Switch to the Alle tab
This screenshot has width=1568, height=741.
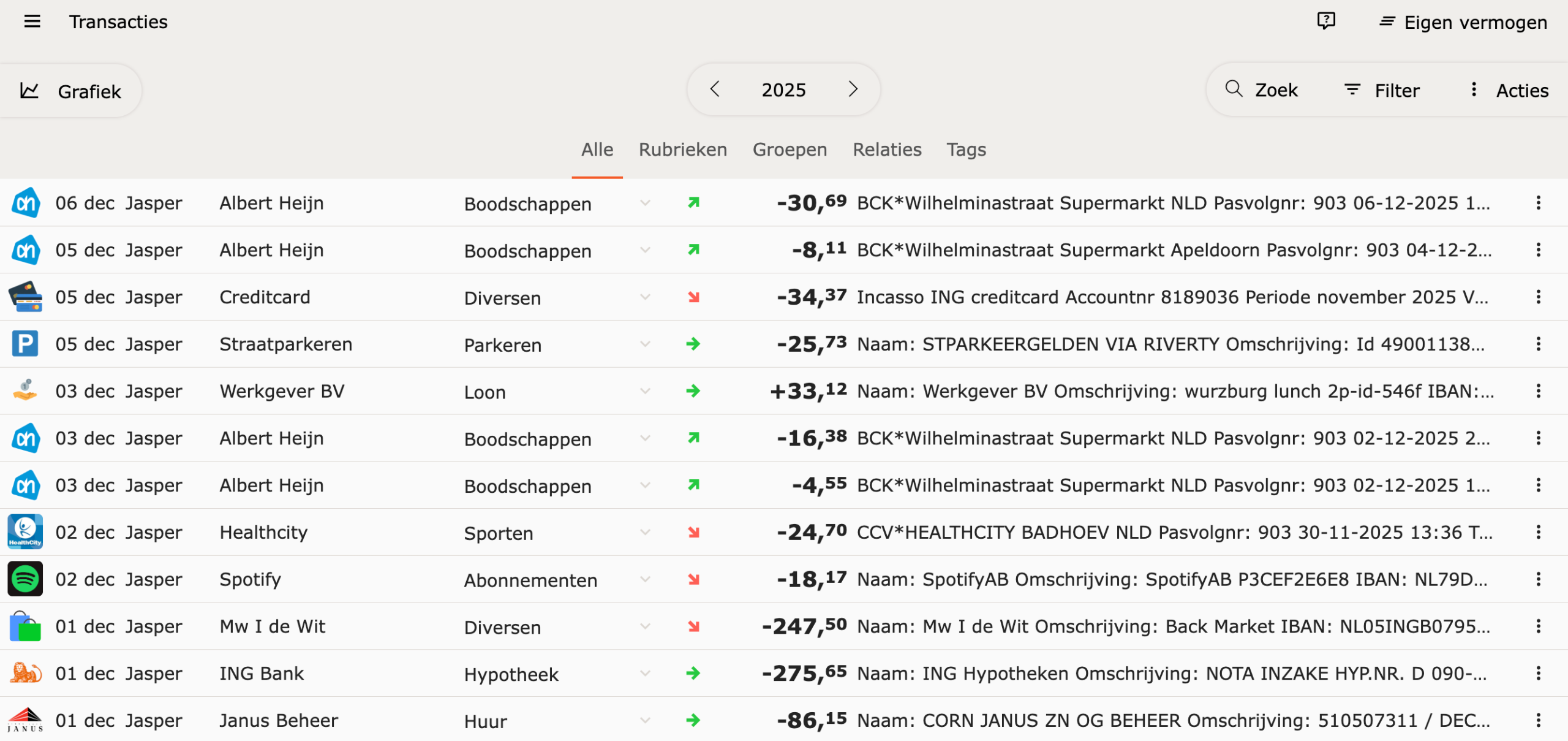tap(597, 150)
